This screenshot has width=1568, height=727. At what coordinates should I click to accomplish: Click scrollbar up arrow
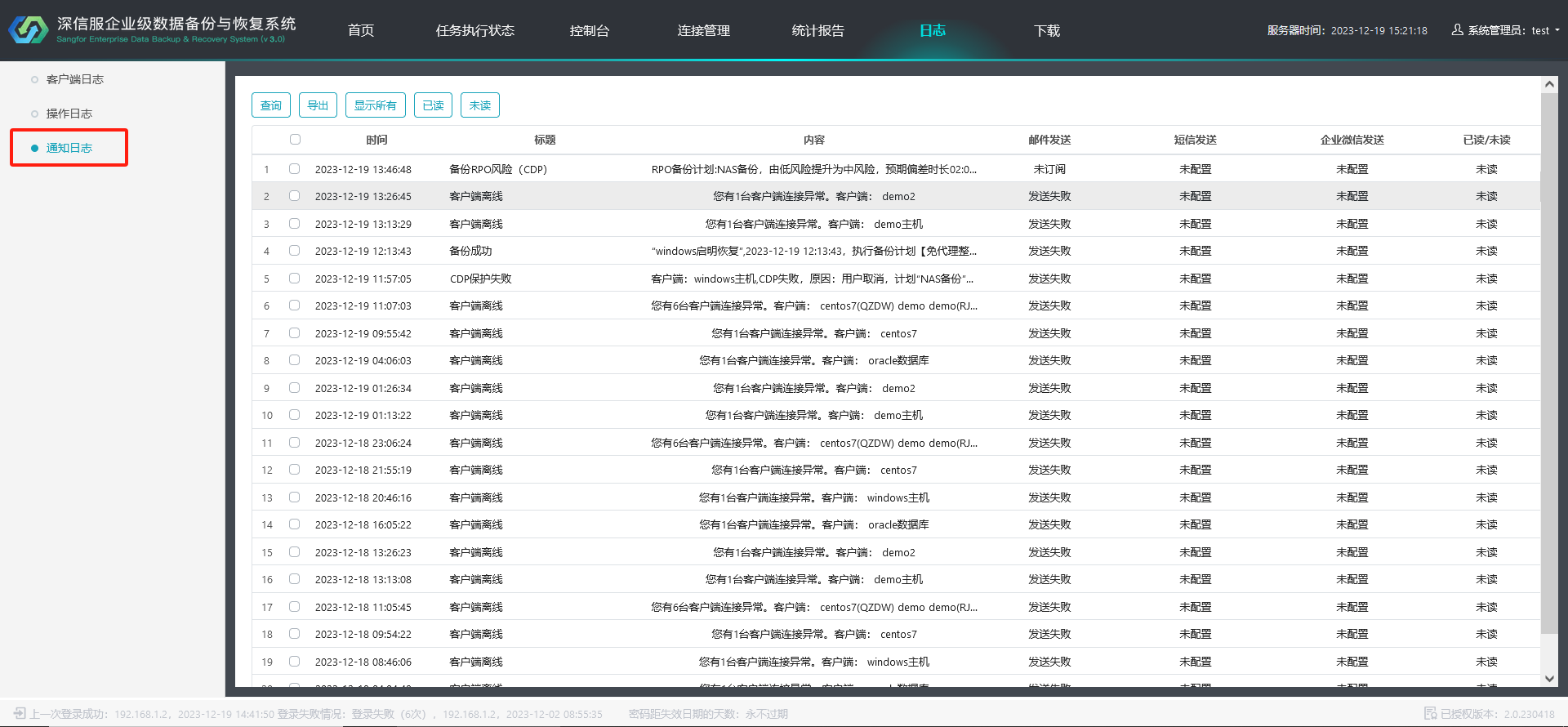[1549, 84]
